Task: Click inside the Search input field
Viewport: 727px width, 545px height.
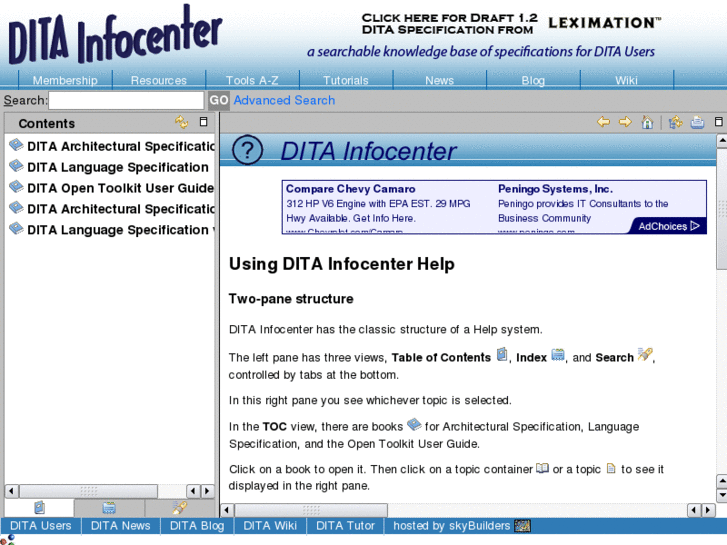Action: (126, 101)
